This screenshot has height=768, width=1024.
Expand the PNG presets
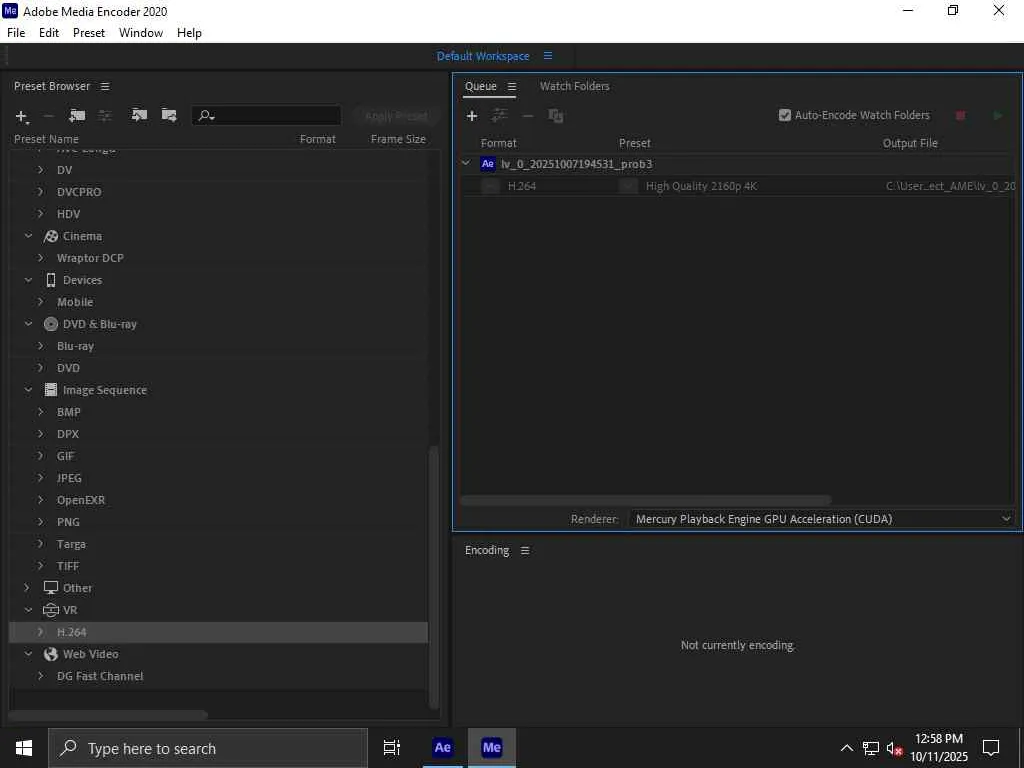40,522
